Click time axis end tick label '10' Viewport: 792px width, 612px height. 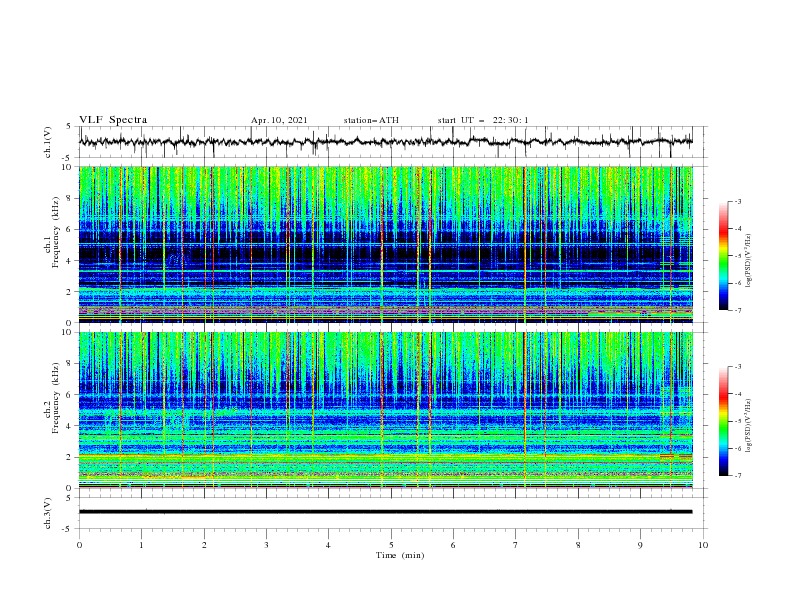click(703, 545)
